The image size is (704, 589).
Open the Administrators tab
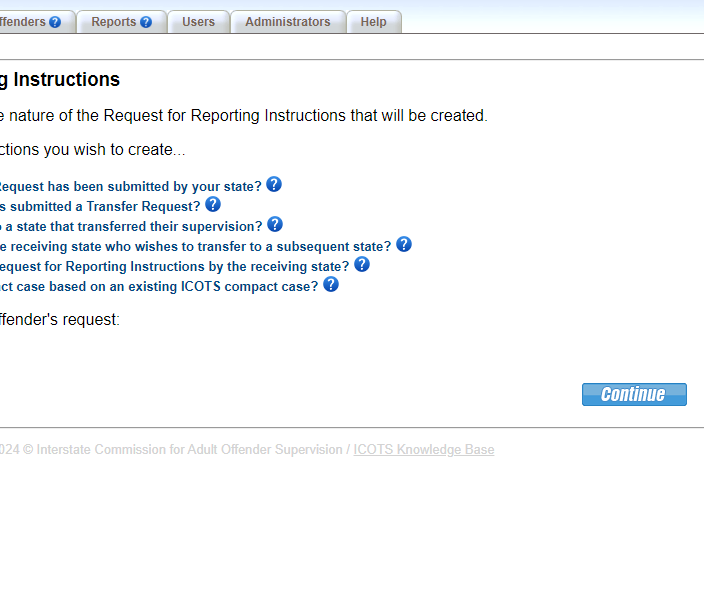coord(288,22)
